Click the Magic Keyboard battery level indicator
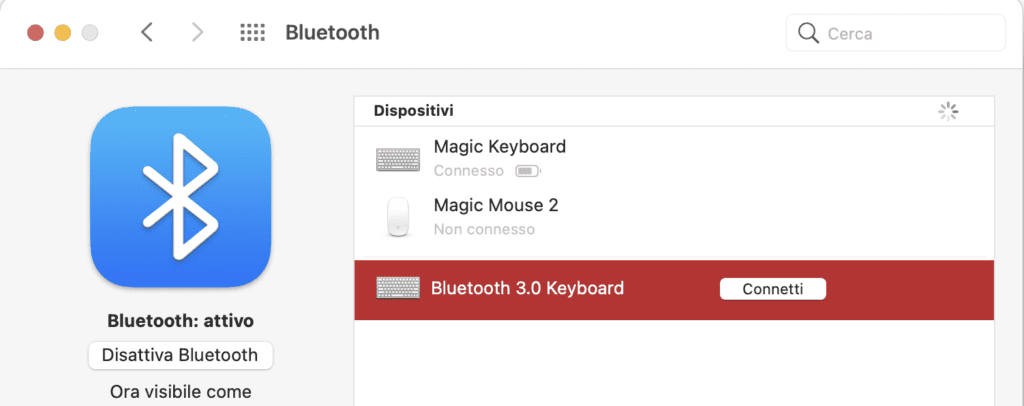Screen dimensions: 1024x406 [x=528, y=172]
